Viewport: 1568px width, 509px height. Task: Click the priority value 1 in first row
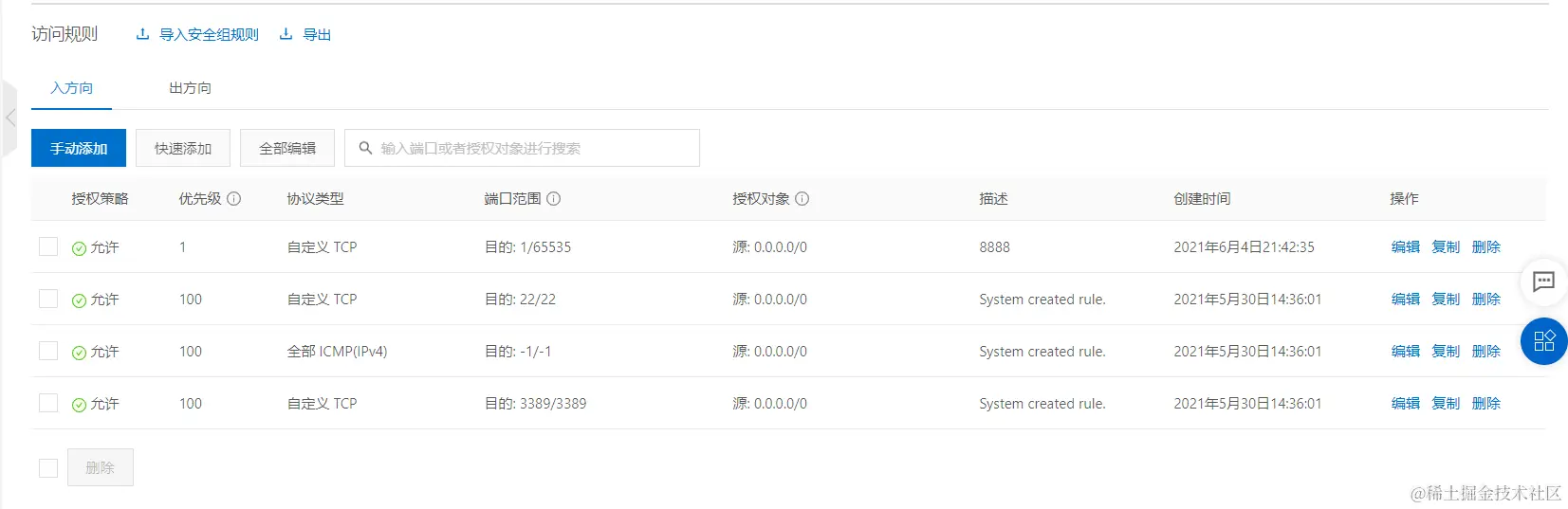point(183,246)
